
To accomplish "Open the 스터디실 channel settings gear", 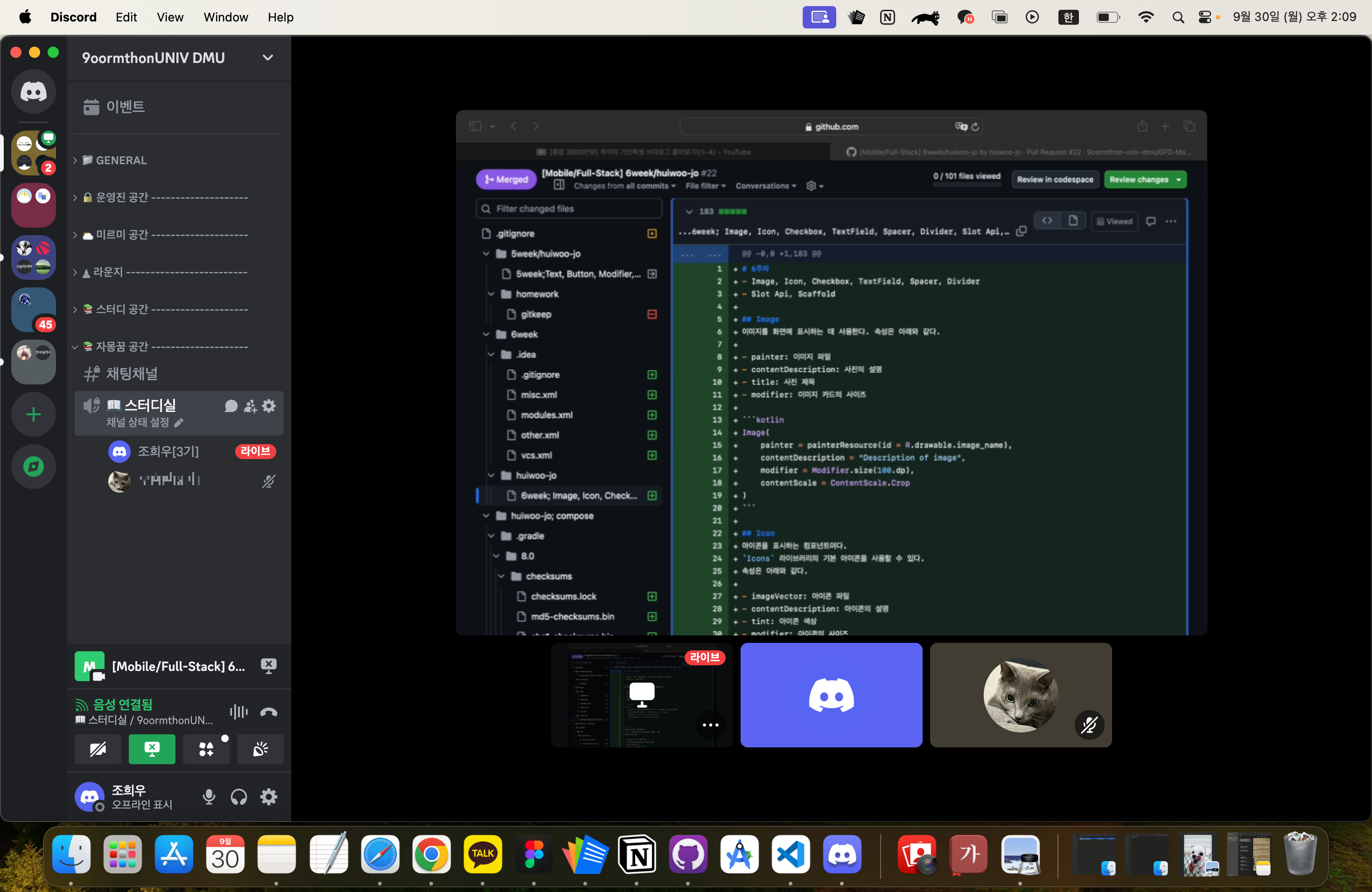I will [x=269, y=406].
